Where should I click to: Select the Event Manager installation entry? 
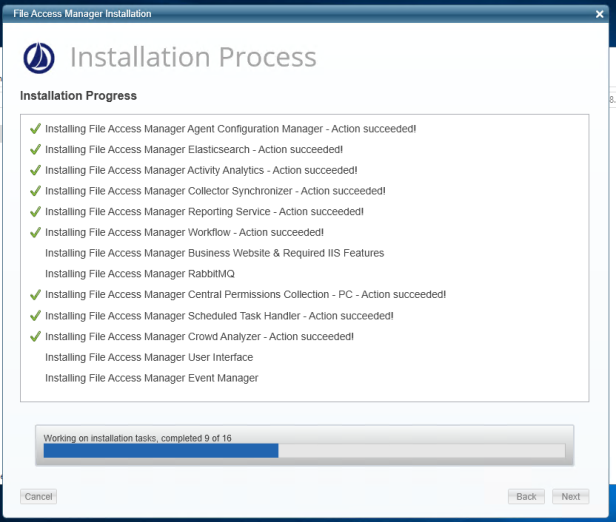pos(152,378)
